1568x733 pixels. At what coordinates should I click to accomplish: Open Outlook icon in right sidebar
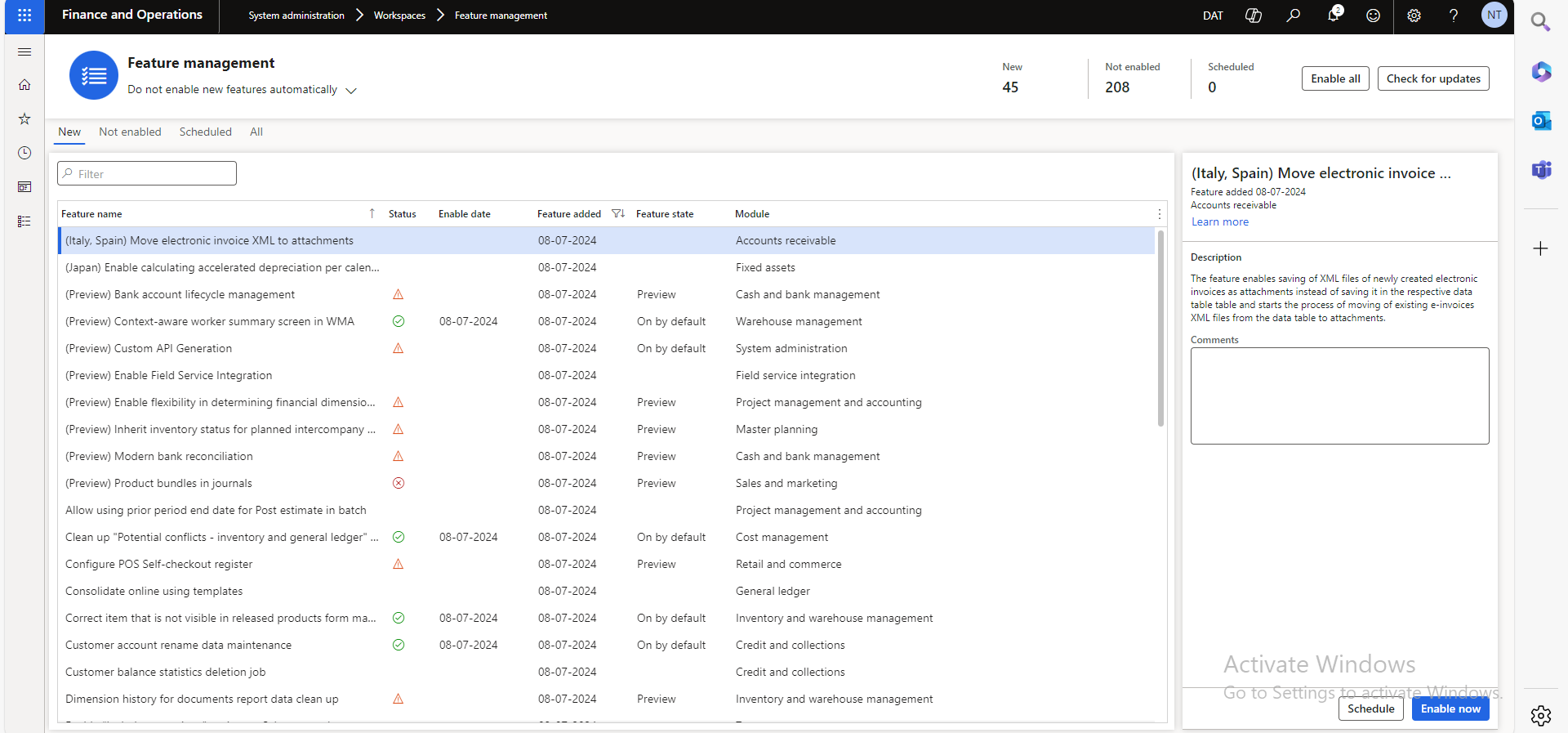1540,121
